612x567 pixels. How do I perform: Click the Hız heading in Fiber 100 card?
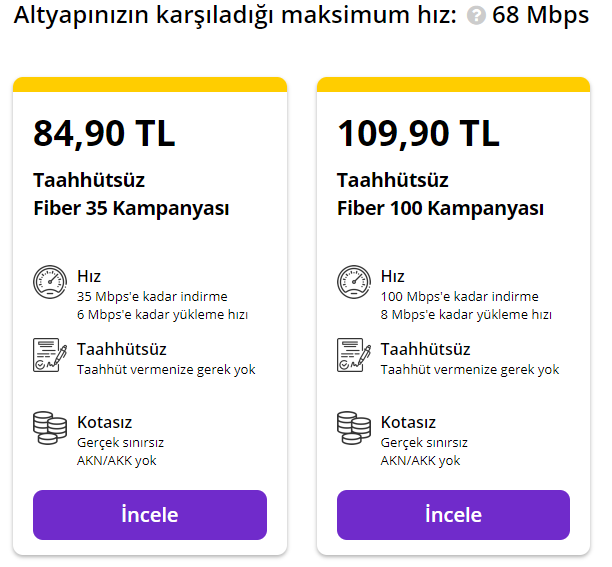[x=393, y=276]
